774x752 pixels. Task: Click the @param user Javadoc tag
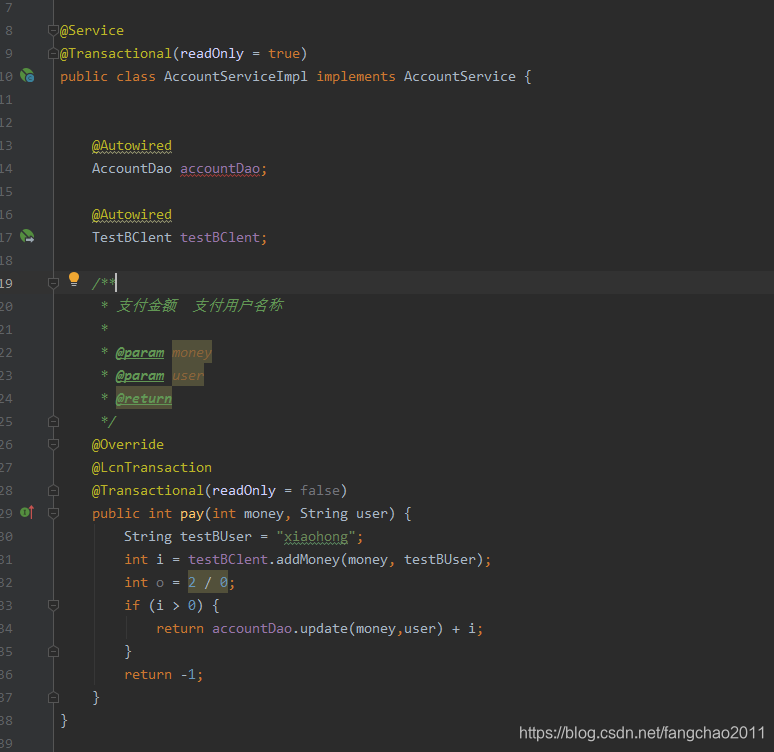[x=140, y=376]
